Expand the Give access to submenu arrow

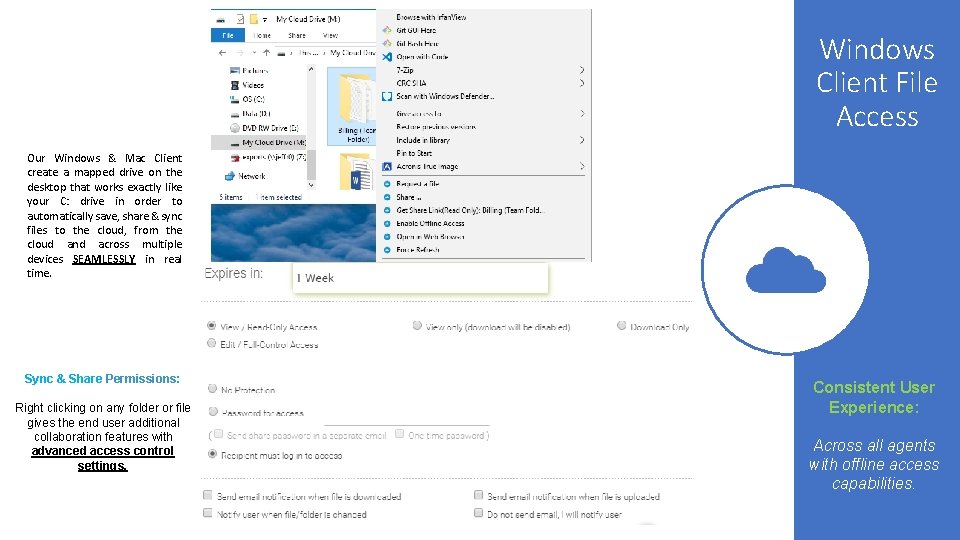coord(582,113)
